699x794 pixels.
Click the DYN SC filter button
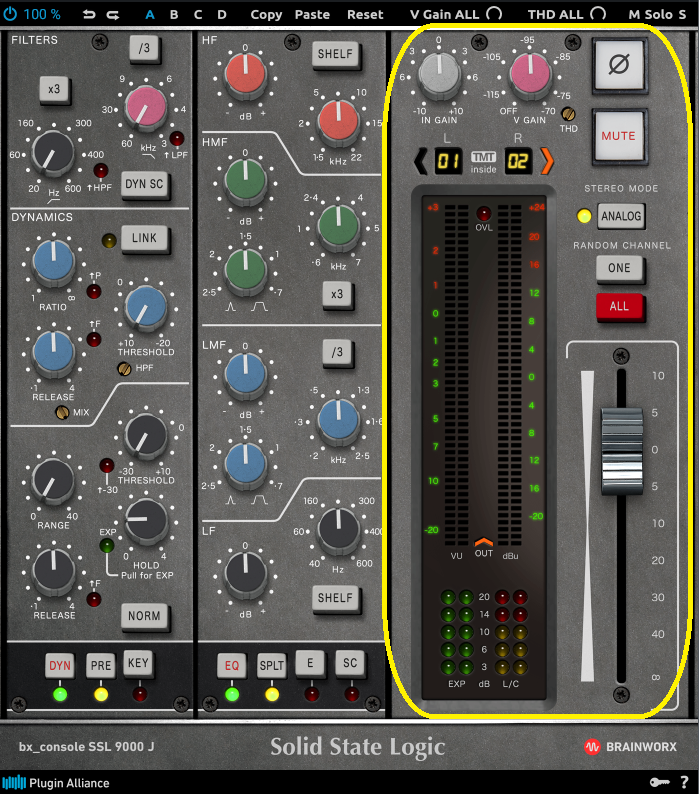coord(144,184)
